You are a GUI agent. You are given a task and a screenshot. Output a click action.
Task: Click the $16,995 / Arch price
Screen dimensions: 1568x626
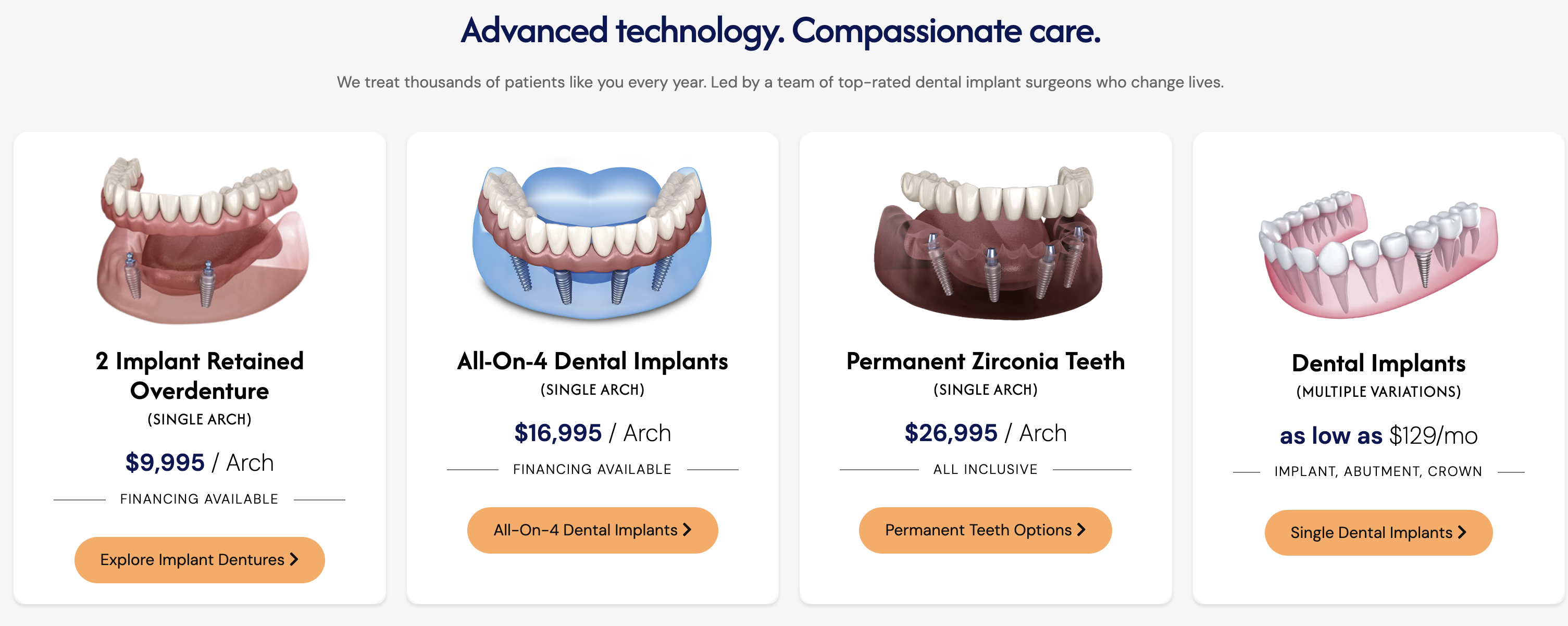pyautogui.click(x=592, y=433)
